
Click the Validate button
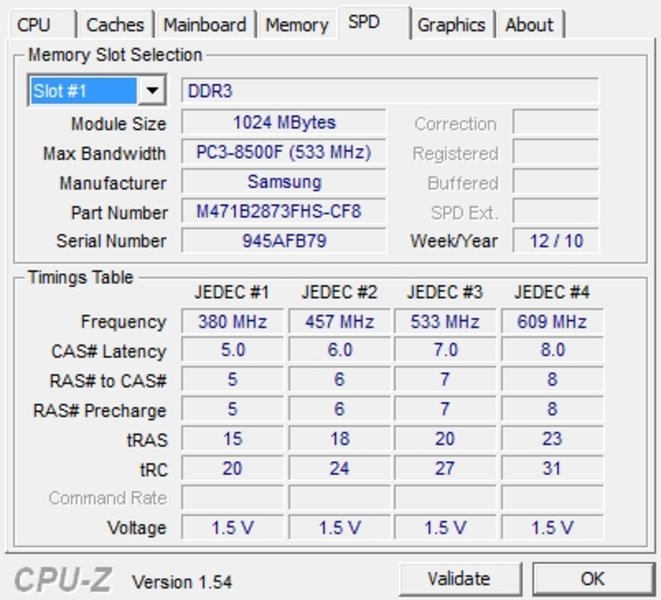coord(459,578)
